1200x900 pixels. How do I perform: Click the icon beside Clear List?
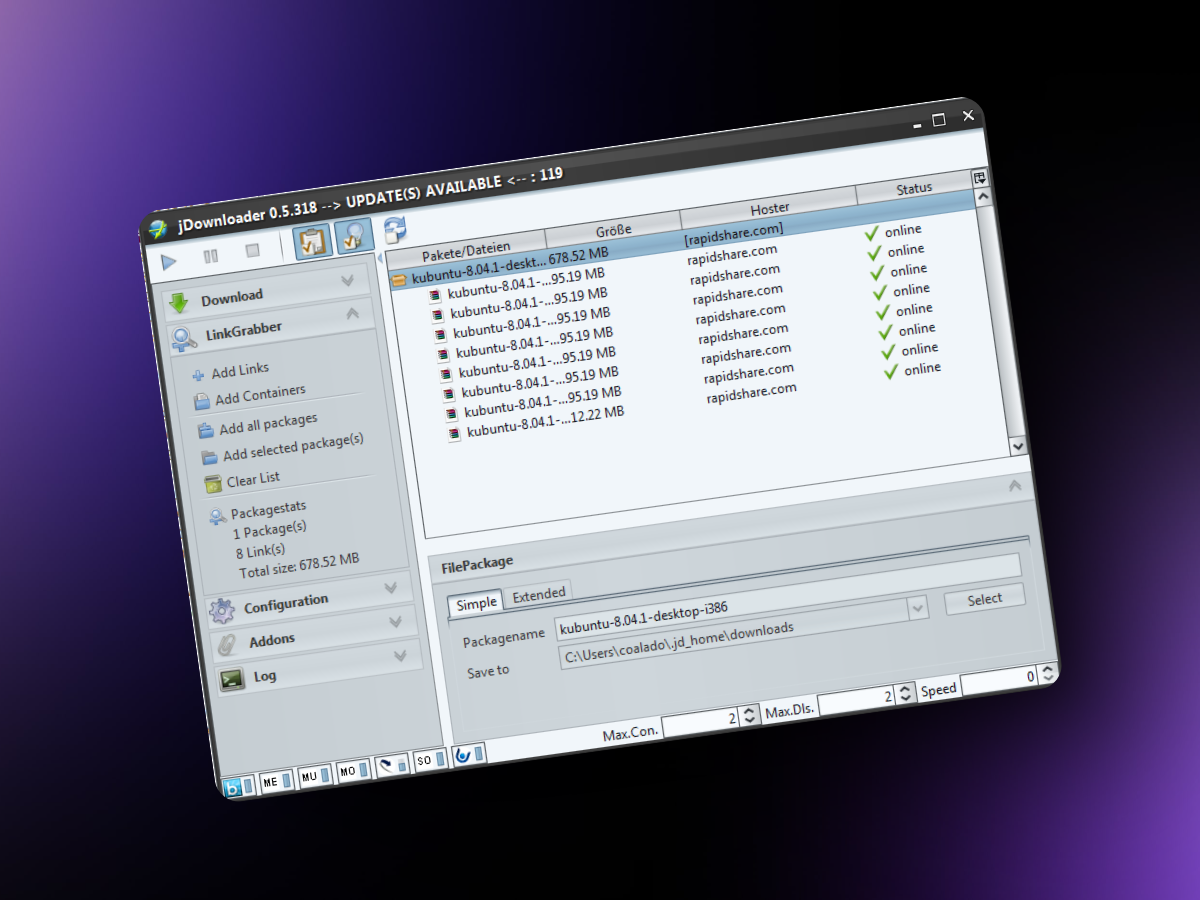click(213, 485)
